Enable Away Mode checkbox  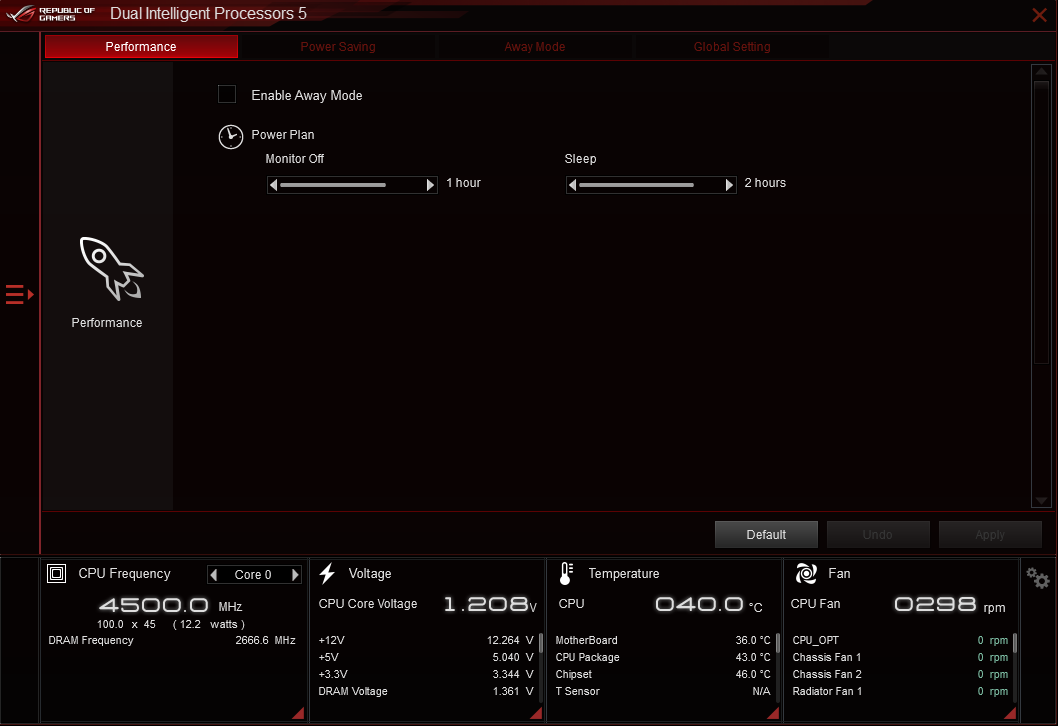point(227,95)
